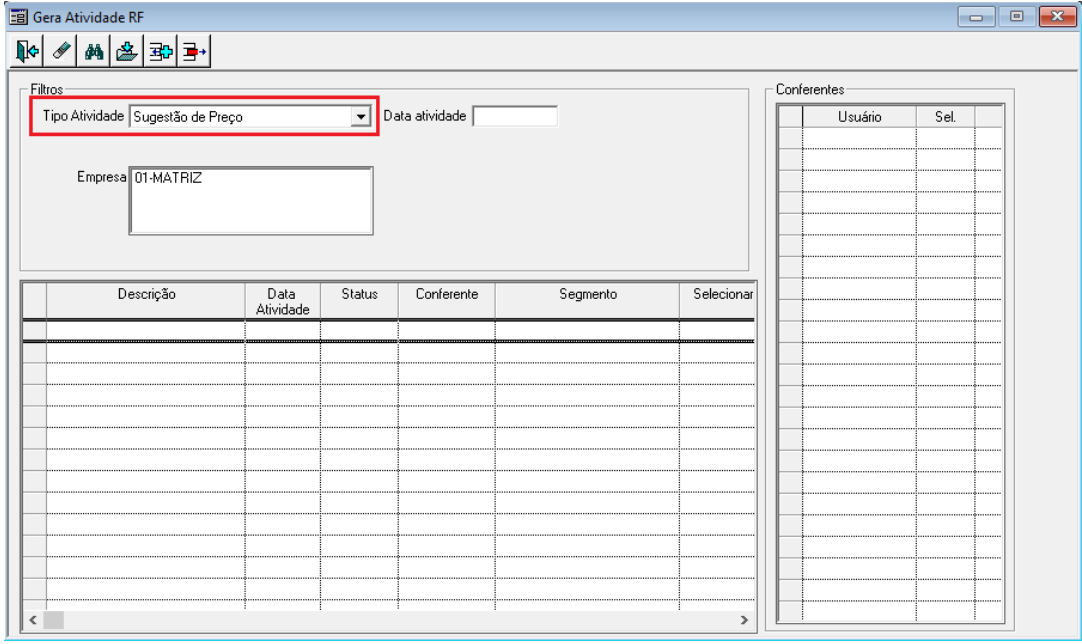Click the folder with down-arrow icon

(x=127, y=51)
